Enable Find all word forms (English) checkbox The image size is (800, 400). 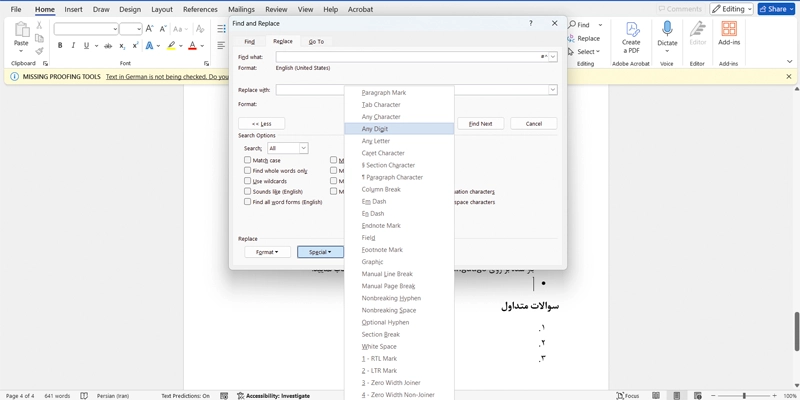tap(247, 202)
